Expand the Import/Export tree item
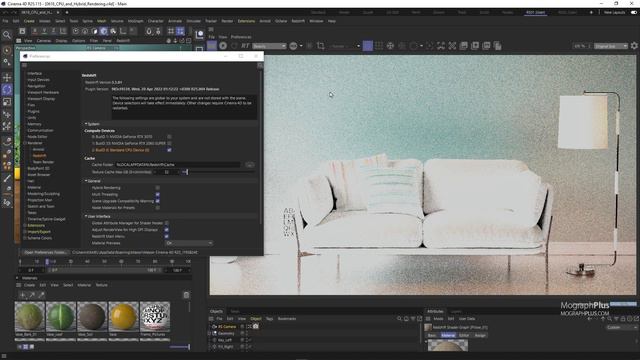 [25, 231]
